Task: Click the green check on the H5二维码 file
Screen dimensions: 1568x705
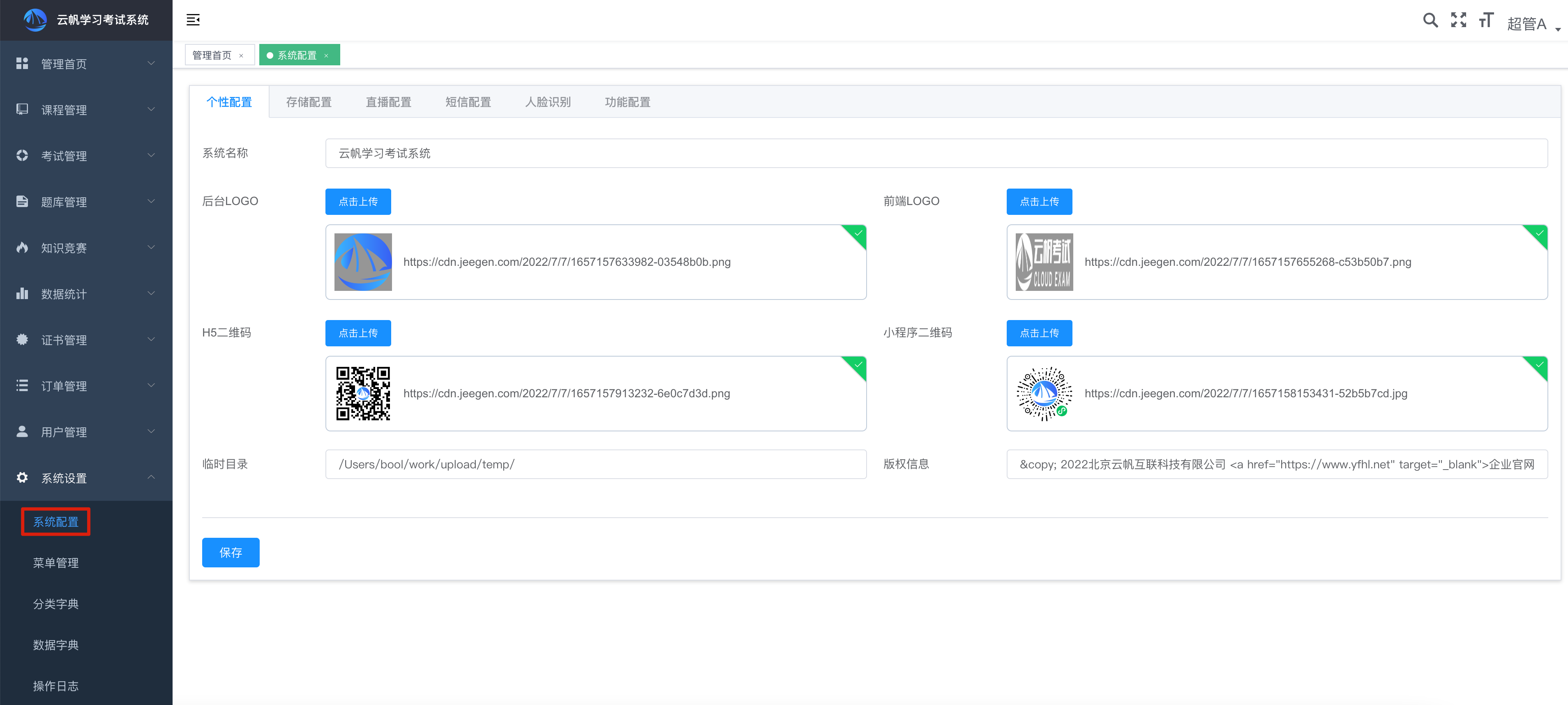Action: (x=858, y=365)
